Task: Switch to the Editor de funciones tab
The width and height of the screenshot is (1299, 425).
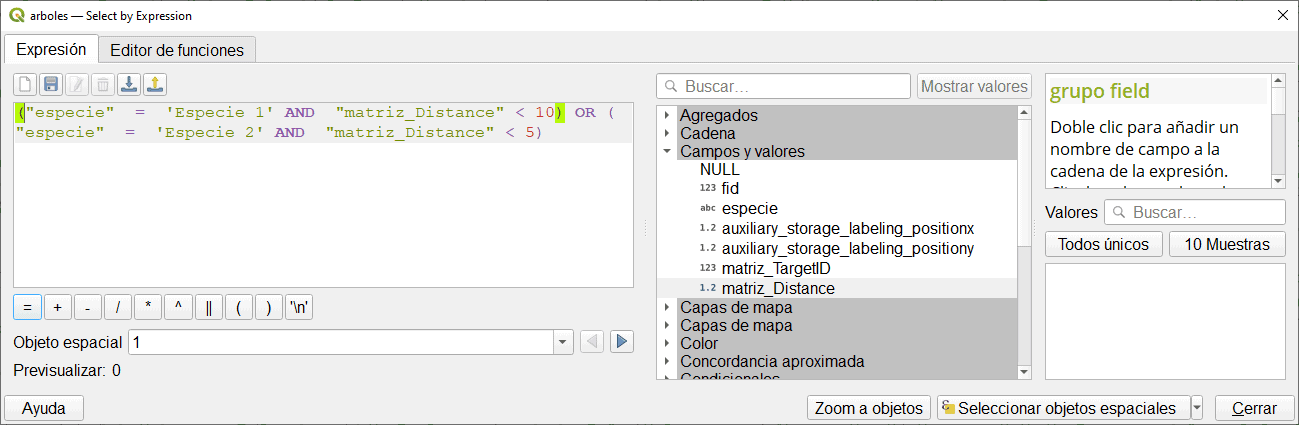Action: tap(176, 49)
